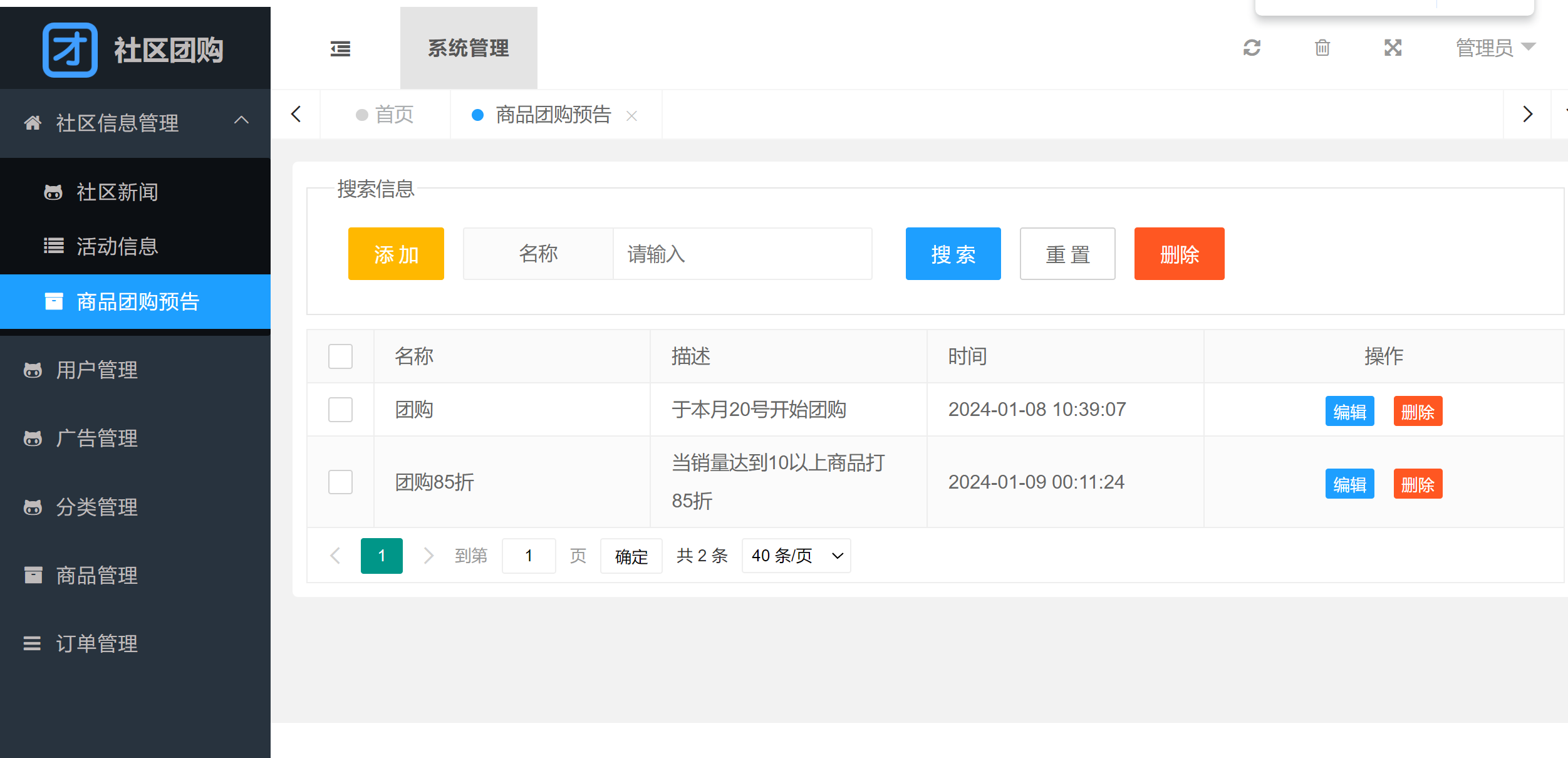Click the icon next to 社区新闻
The height and width of the screenshot is (758, 1568).
(x=53, y=192)
